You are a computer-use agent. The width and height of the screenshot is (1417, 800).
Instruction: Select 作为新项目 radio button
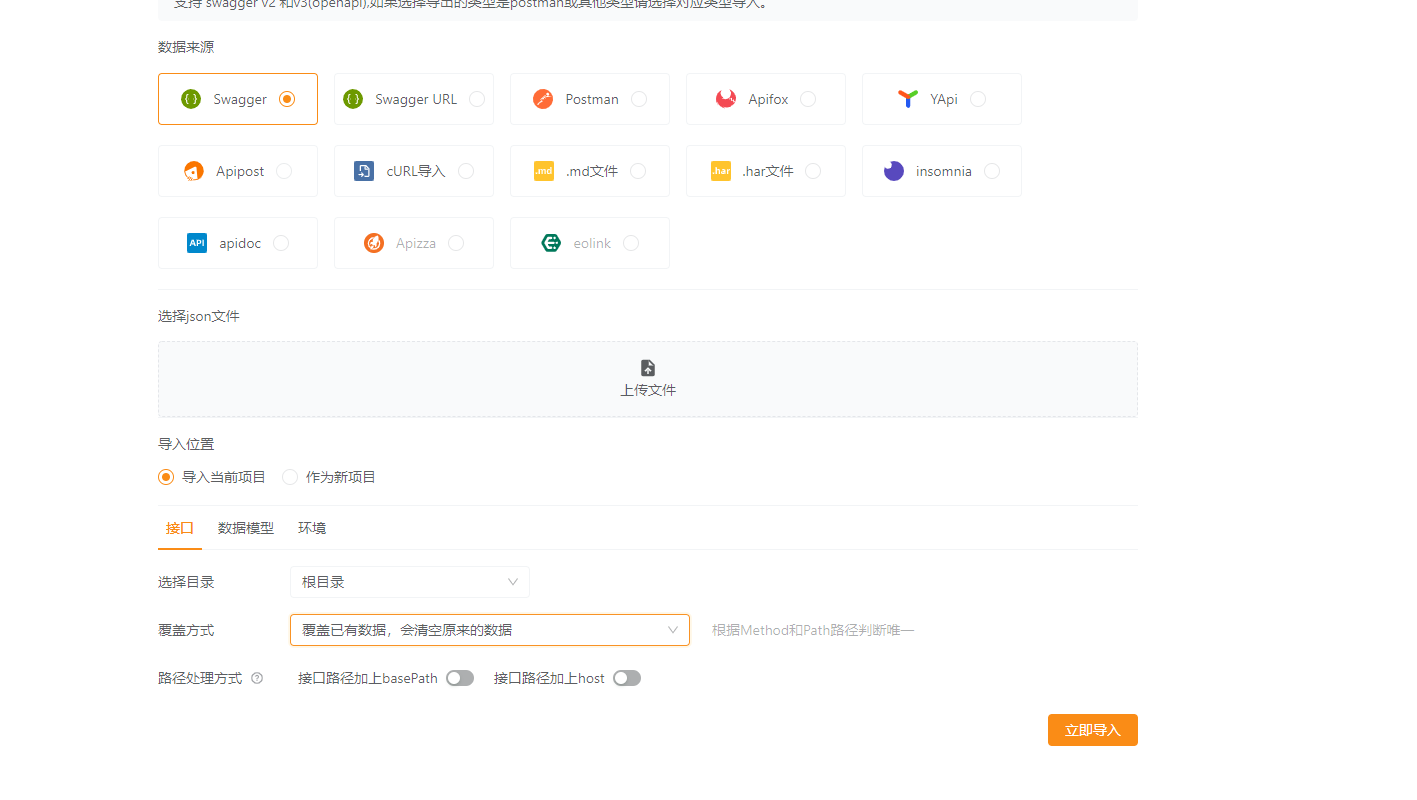pyautogui.click(x=290, y=477)
